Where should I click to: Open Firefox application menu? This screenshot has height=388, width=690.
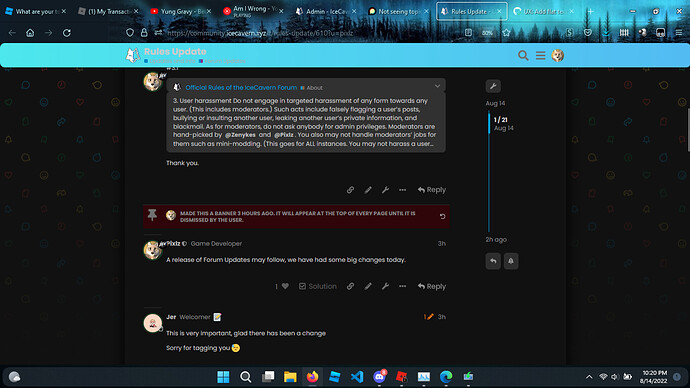[679, 33]
